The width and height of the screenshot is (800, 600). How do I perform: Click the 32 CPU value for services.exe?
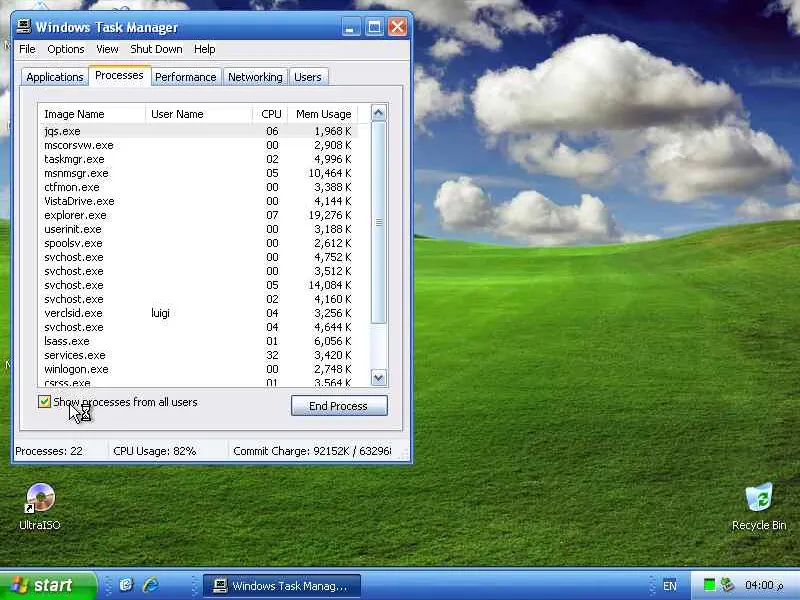pos(272,355)
